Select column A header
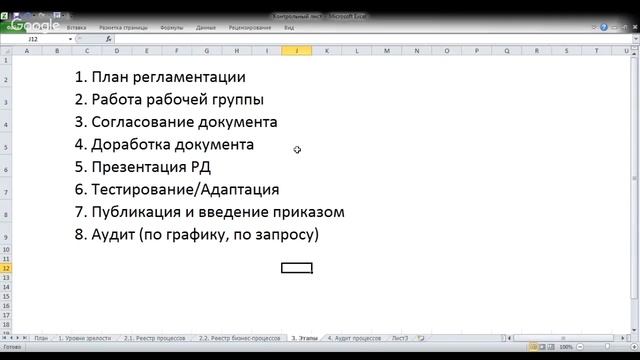This screenshot has width=640, height=360. coord(27,51)
